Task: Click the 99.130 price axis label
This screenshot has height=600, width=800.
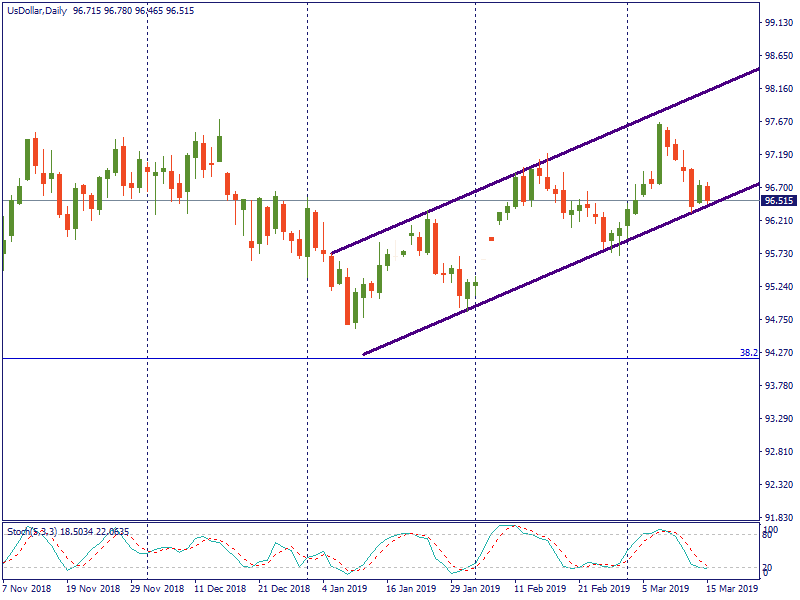Action: 779,22
